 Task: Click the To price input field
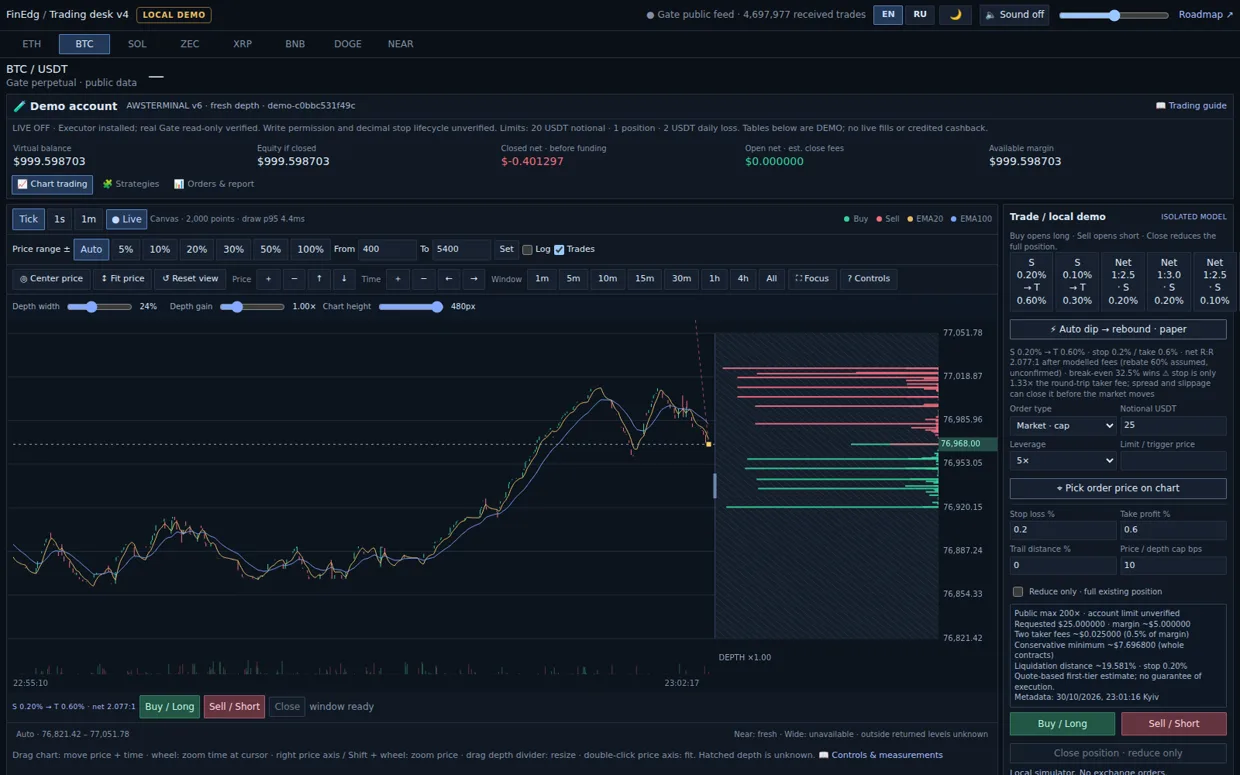coord(462,250)
